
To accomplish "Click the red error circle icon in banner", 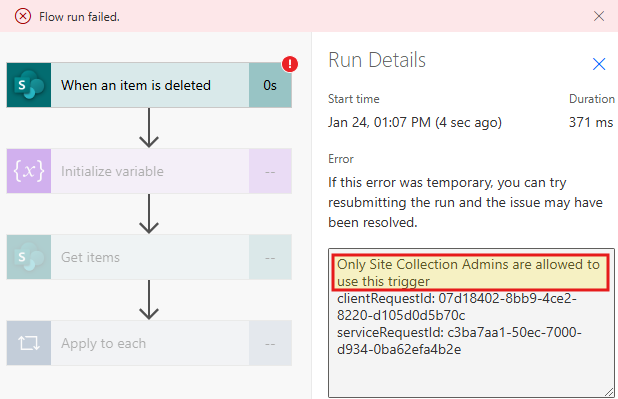I will (23, 17).
